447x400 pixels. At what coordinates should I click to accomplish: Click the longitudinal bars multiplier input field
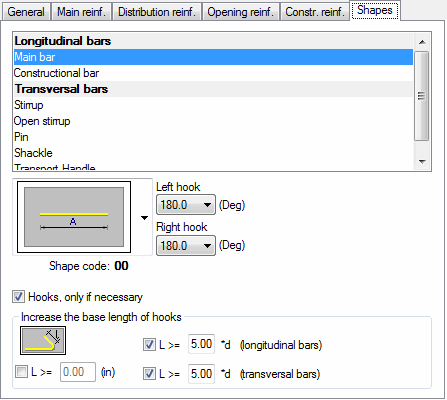pyautogui.click(x=201, y=344)
